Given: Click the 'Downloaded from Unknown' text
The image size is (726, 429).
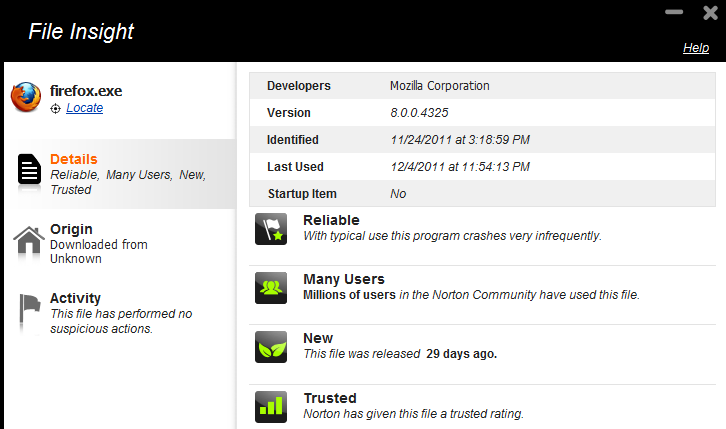Looking at the screenshot, I should (99, 251).
